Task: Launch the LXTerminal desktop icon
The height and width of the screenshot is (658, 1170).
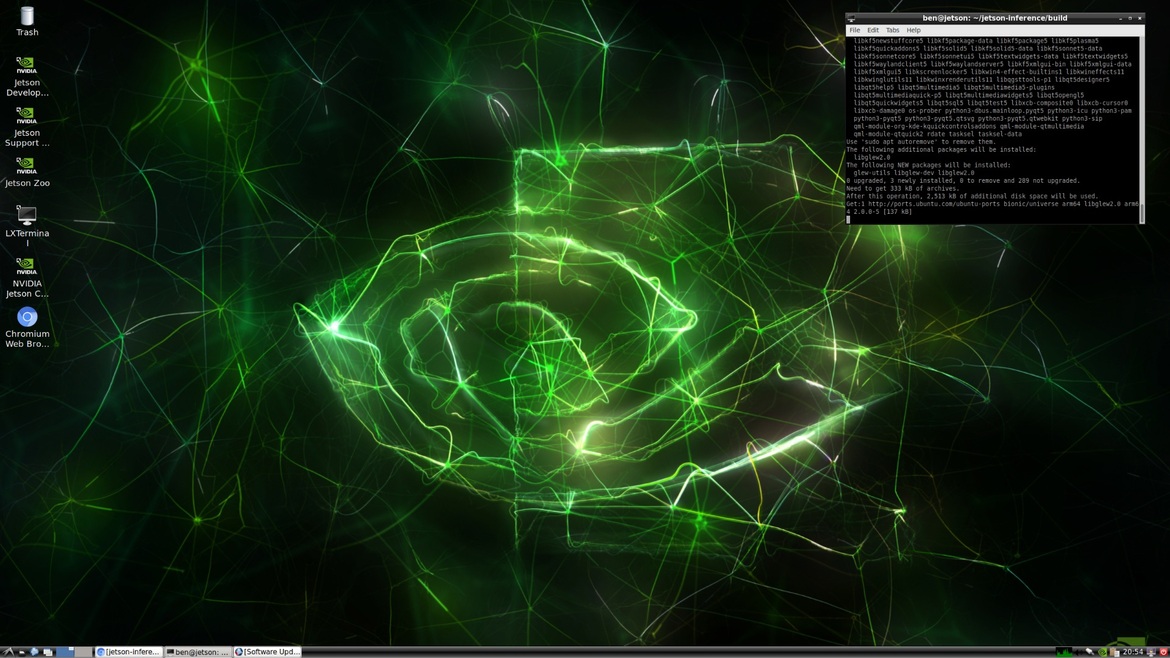Action: tap(27, 226)
